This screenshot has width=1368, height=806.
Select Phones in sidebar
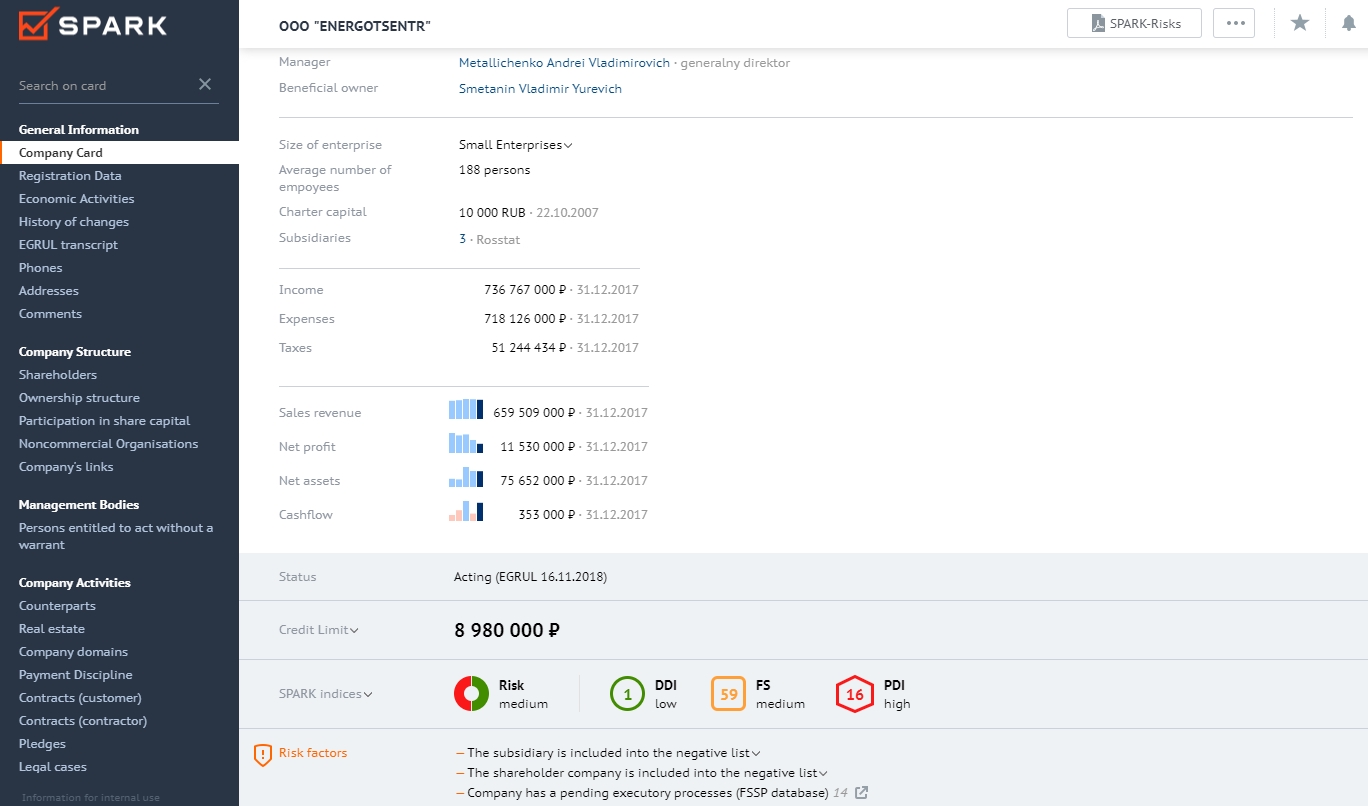(41, 268)
